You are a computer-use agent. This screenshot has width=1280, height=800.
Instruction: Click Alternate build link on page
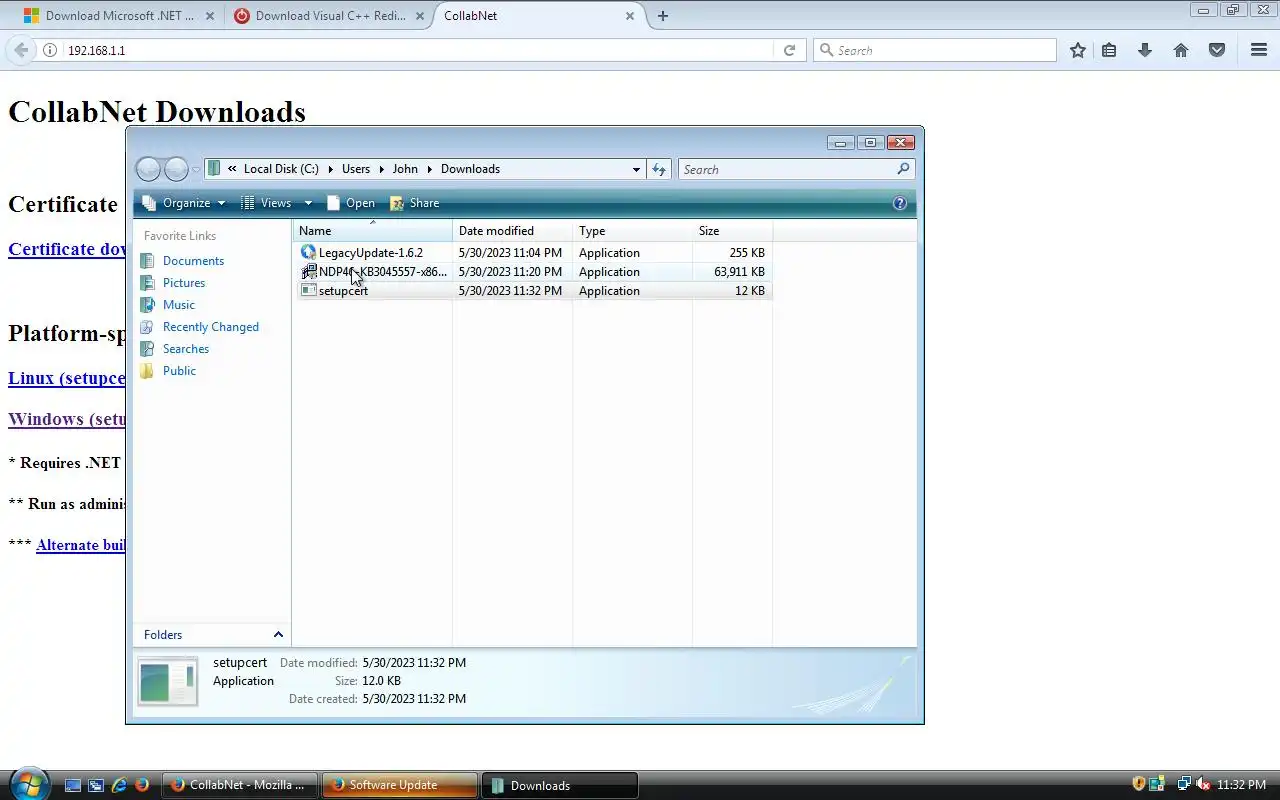(80, 545)
